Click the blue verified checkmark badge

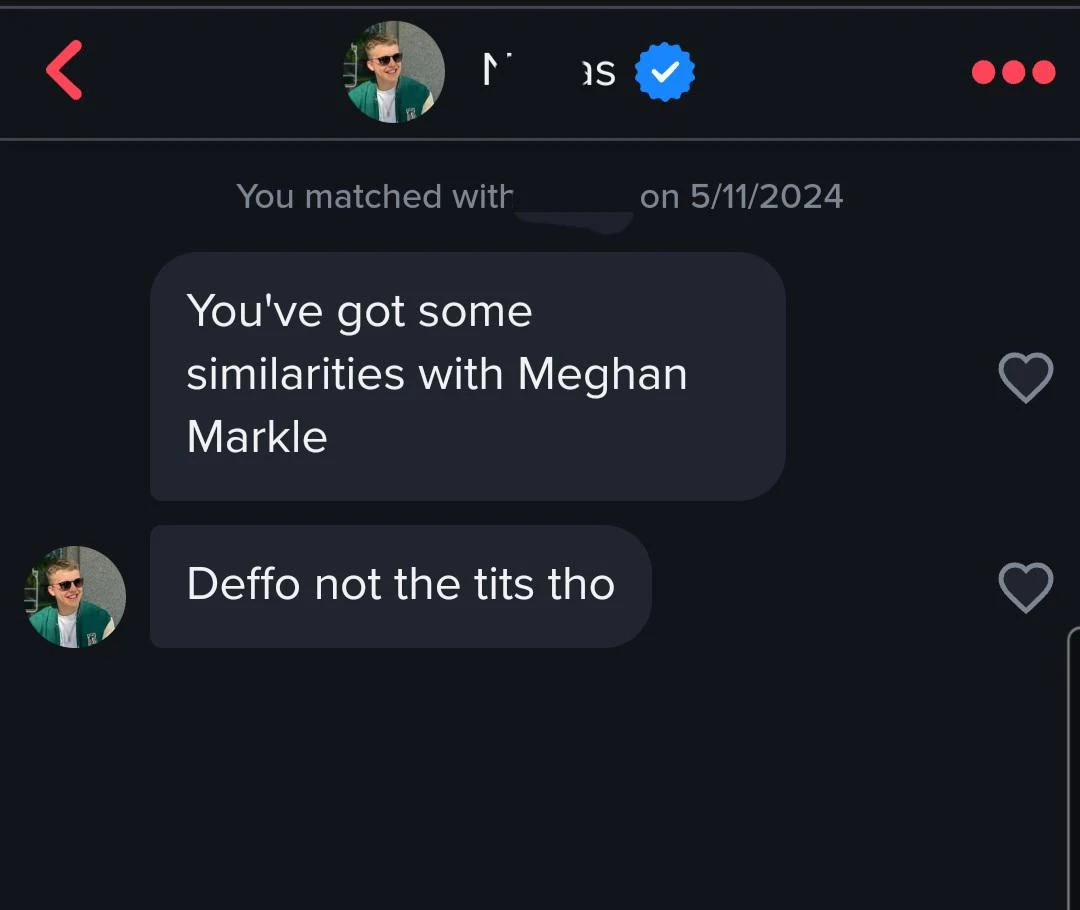(x=665, y=72)
